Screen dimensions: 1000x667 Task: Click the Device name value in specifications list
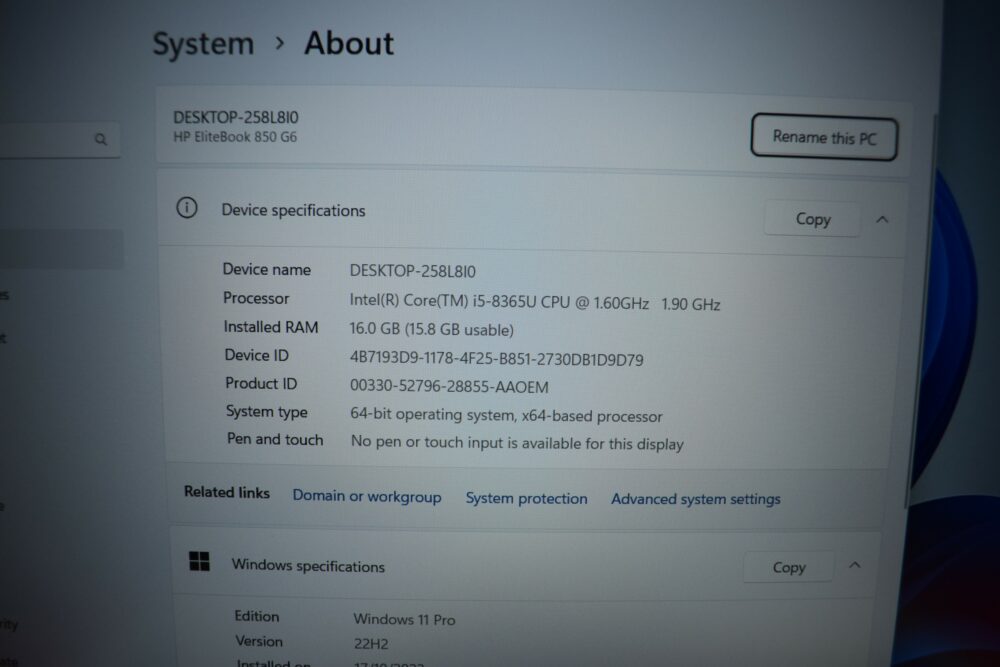click(x=412, y=271)
